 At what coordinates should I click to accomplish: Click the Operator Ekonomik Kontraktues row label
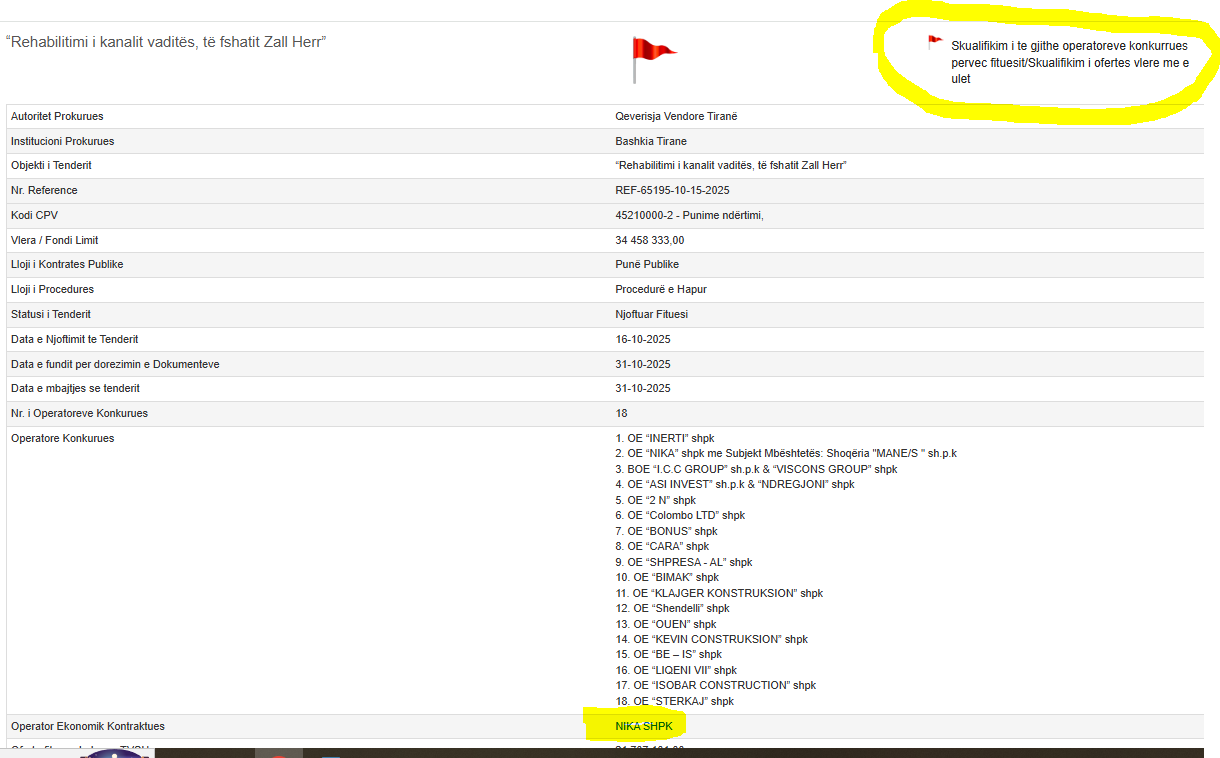pyautogui.click(x=87, y=726)
